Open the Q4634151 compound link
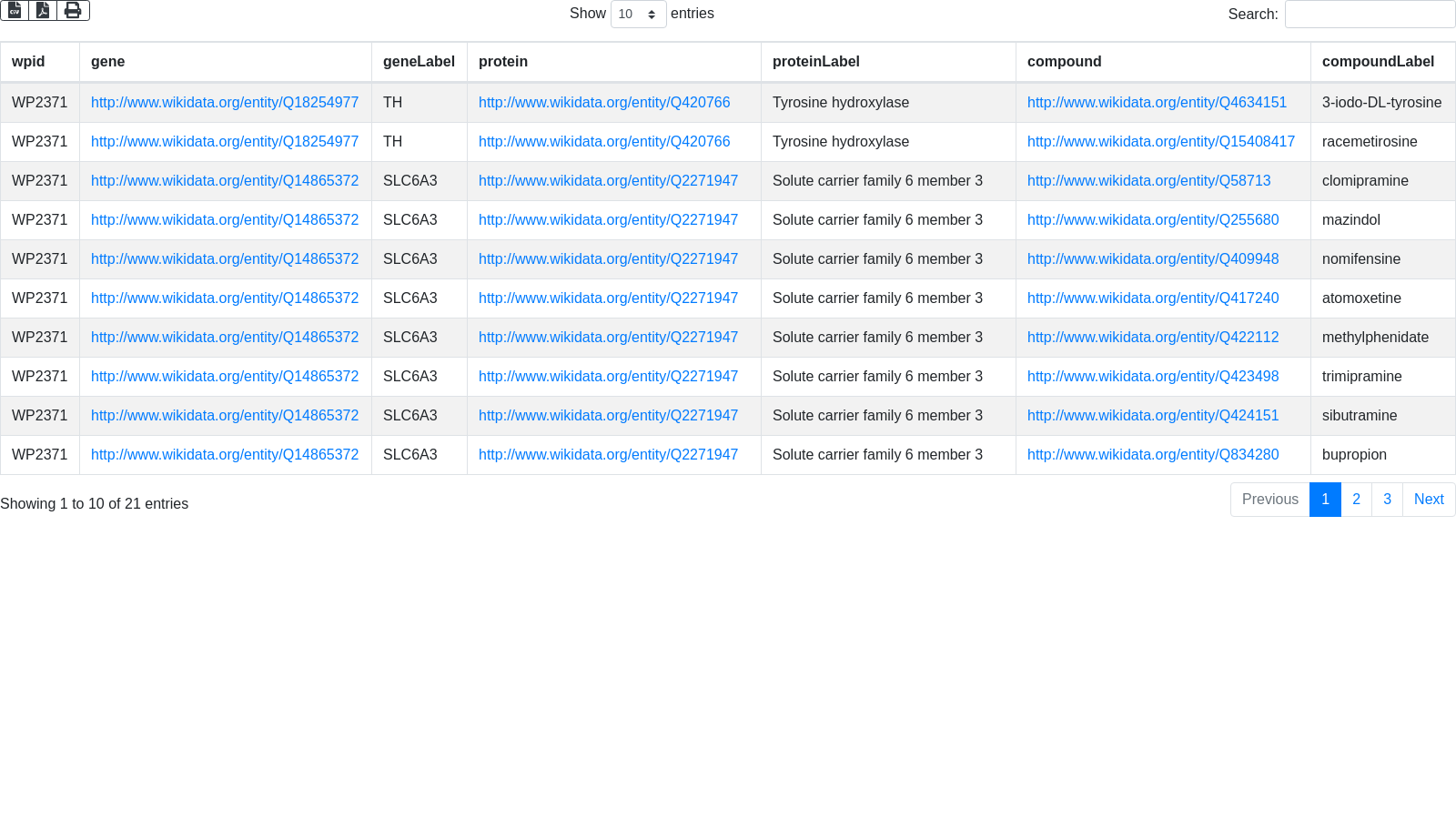This screenshot has width=1456, height=819. 1157,103
